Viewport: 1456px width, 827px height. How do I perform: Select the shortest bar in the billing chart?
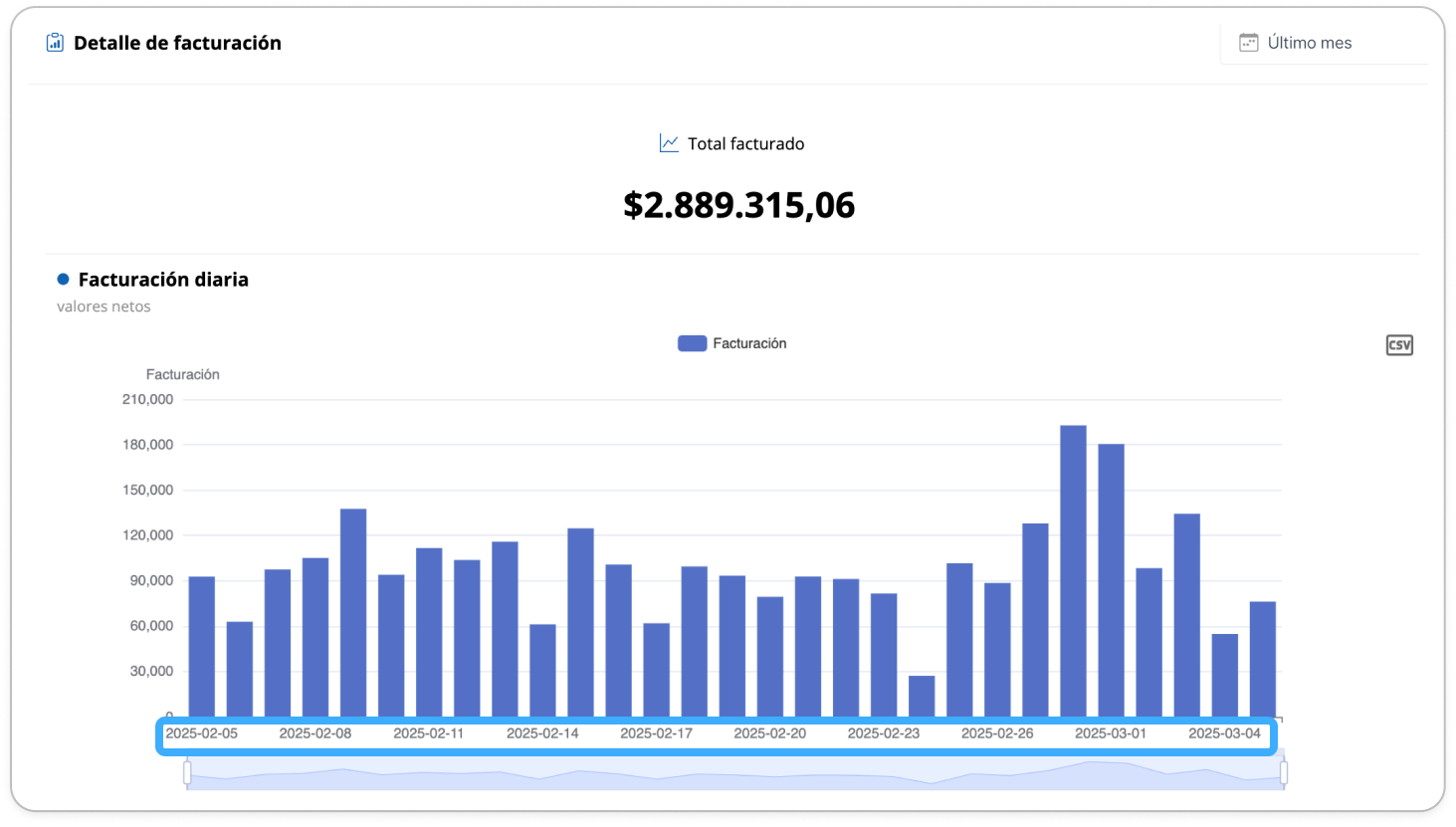pos(922,697)
